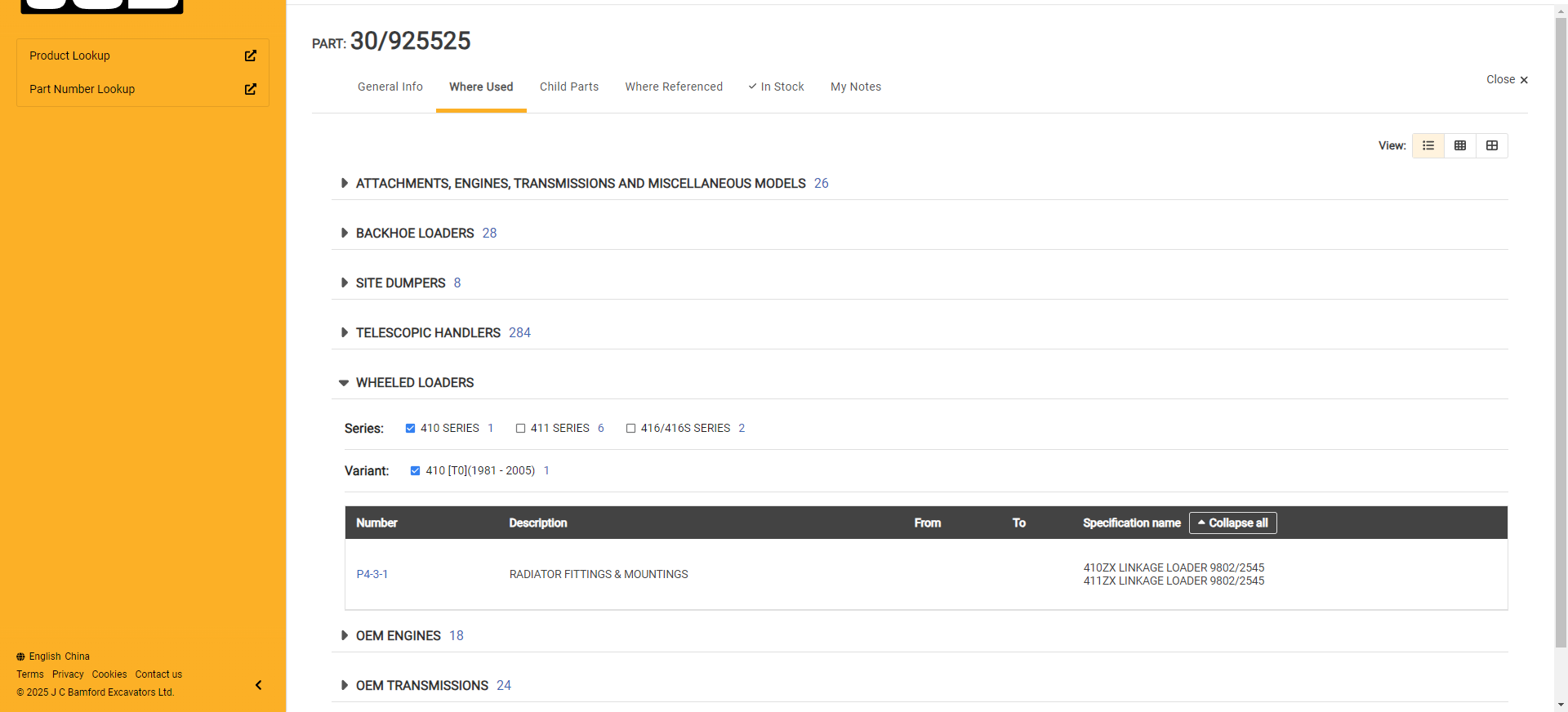Screen dimensions: 1568x712
Task: Check the 411 SERIES checkbox
Action: [520, 429]
